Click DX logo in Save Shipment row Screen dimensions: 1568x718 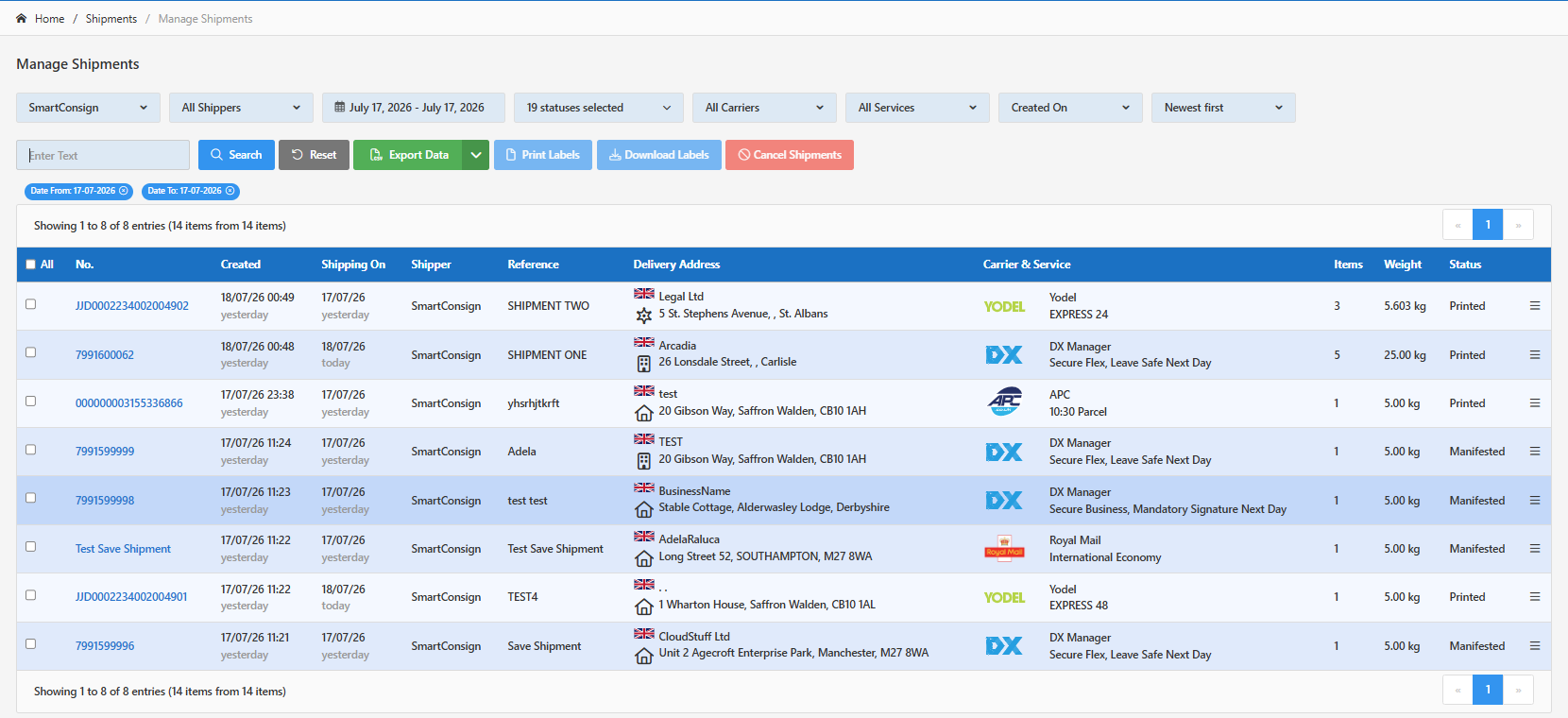tap(1004, 646)
